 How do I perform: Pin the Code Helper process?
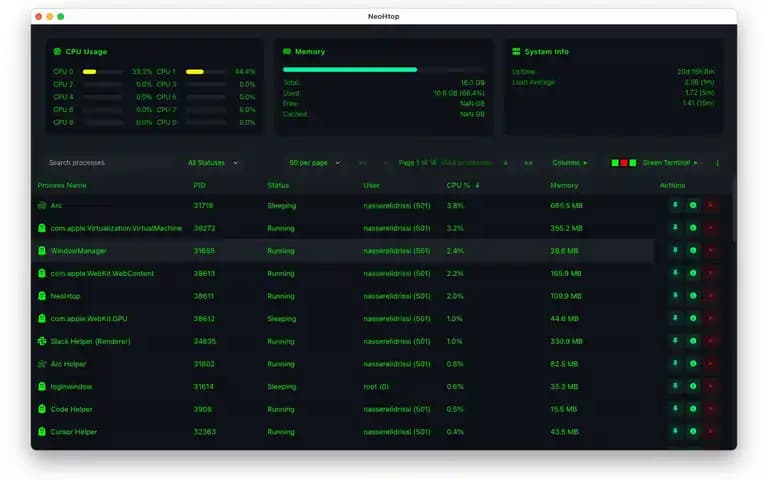675,408
